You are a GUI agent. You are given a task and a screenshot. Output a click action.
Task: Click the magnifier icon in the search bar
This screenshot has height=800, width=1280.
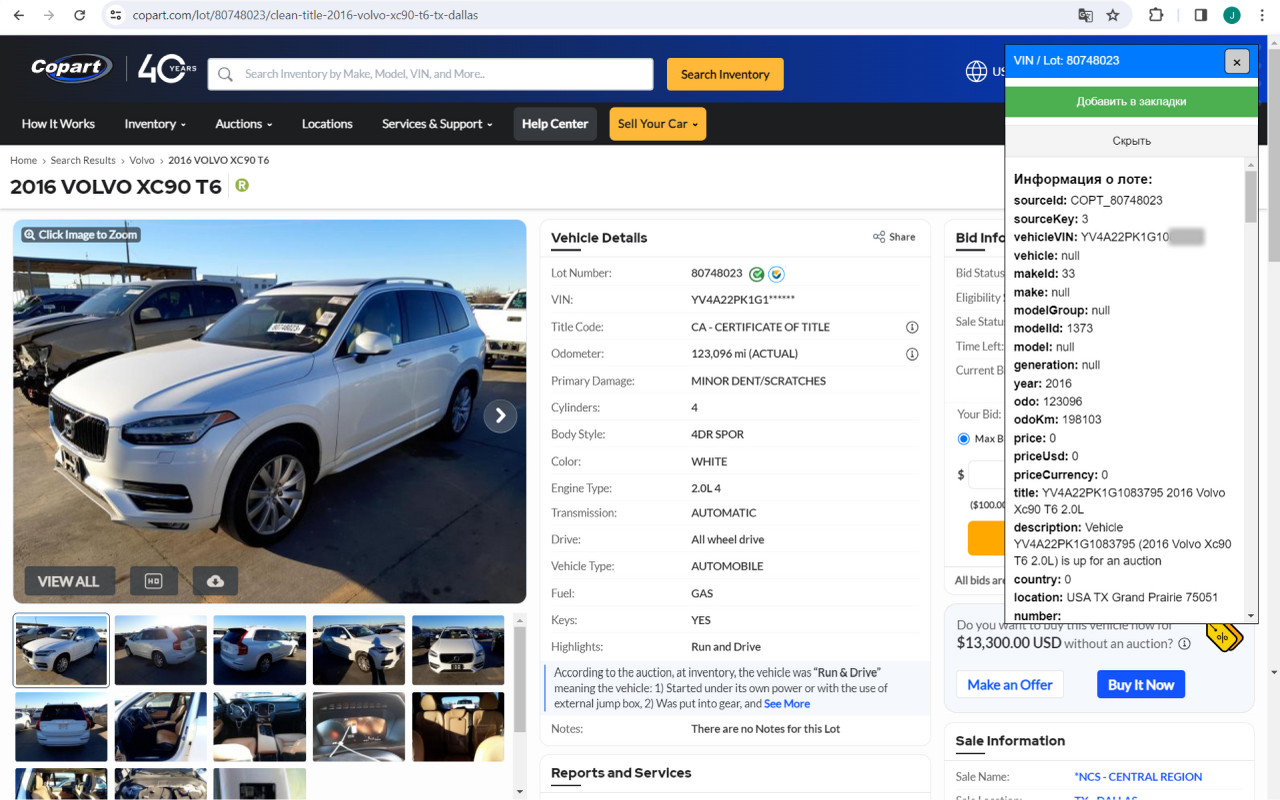[x=224, y=73]
